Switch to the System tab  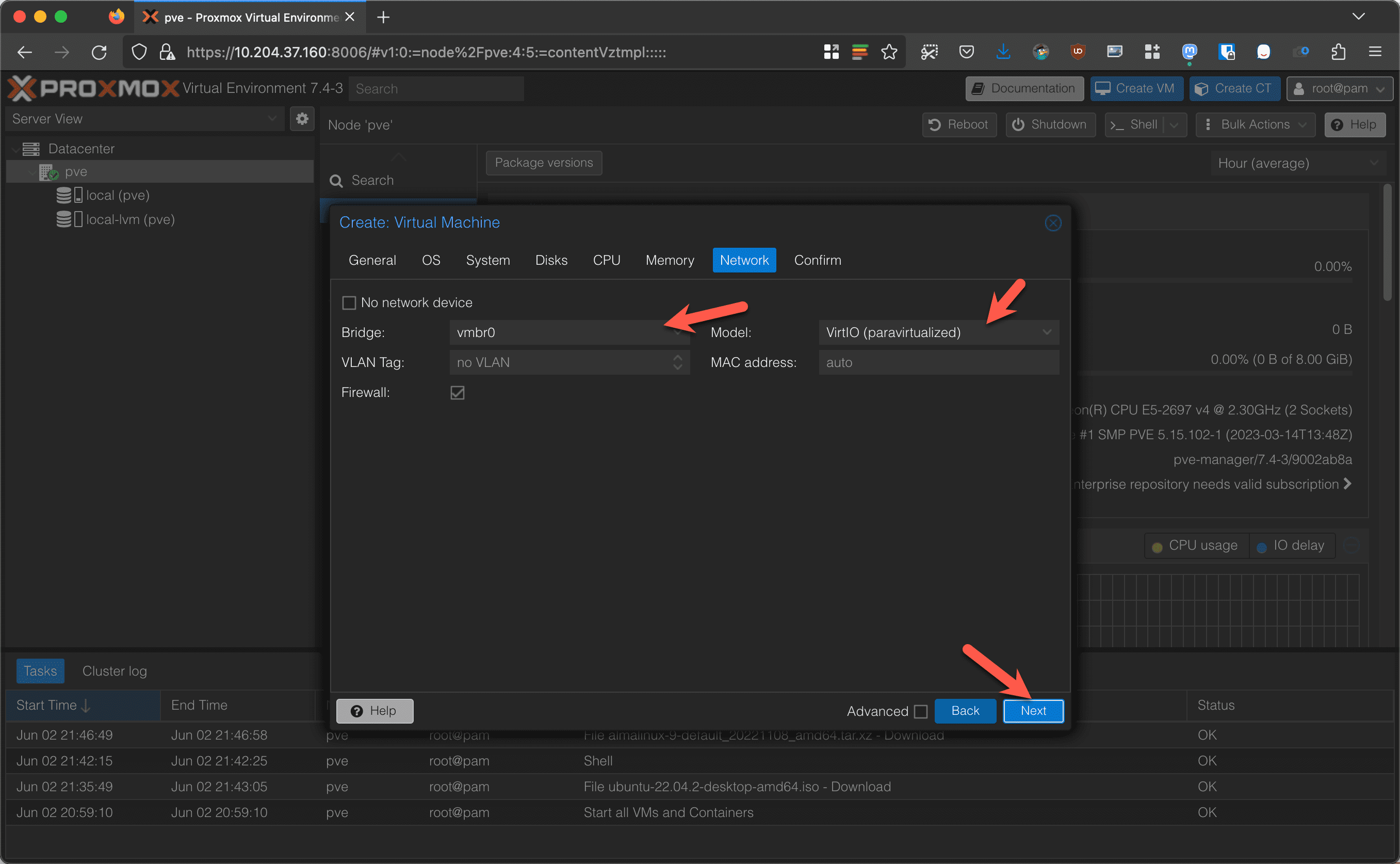[x=487, y=260]
